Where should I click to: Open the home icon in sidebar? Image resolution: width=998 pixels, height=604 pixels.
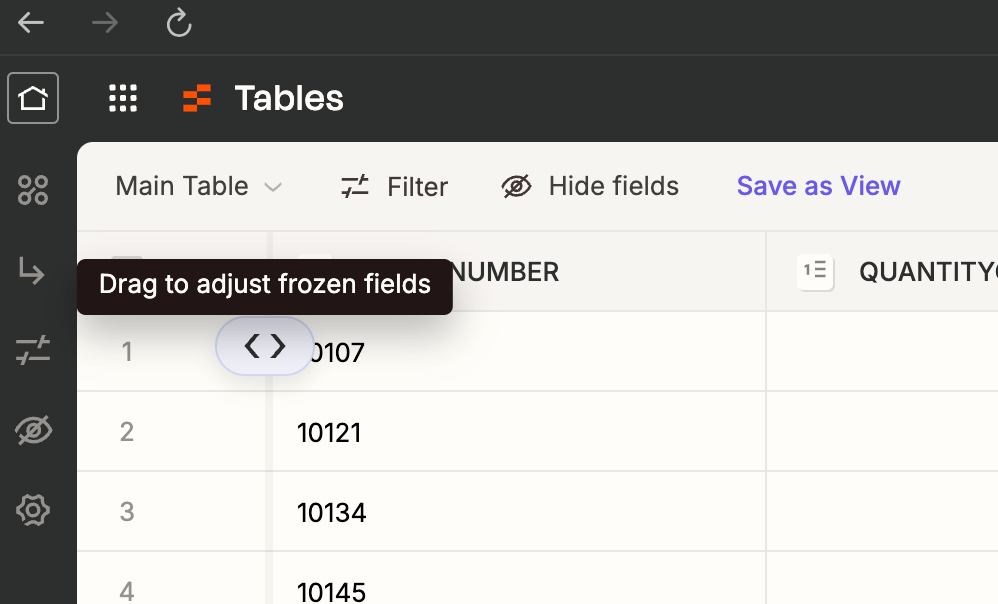(x=33, y=98)
